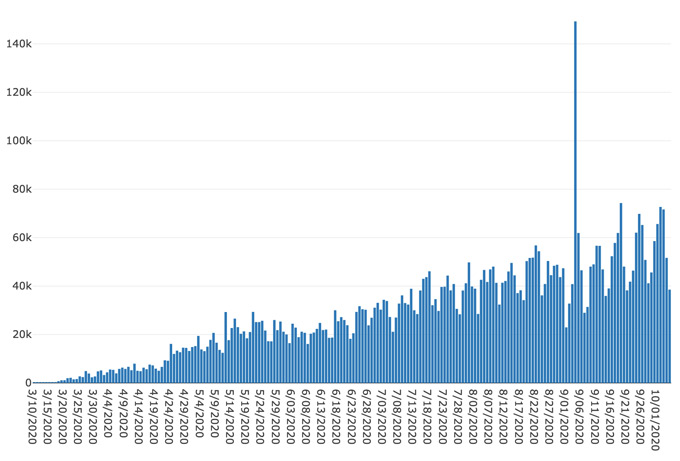Select the 10/01/2020 x-axis date label
The height and width of the screenshot is (461, 680).
pyautogui.click(x=654, y=419)
